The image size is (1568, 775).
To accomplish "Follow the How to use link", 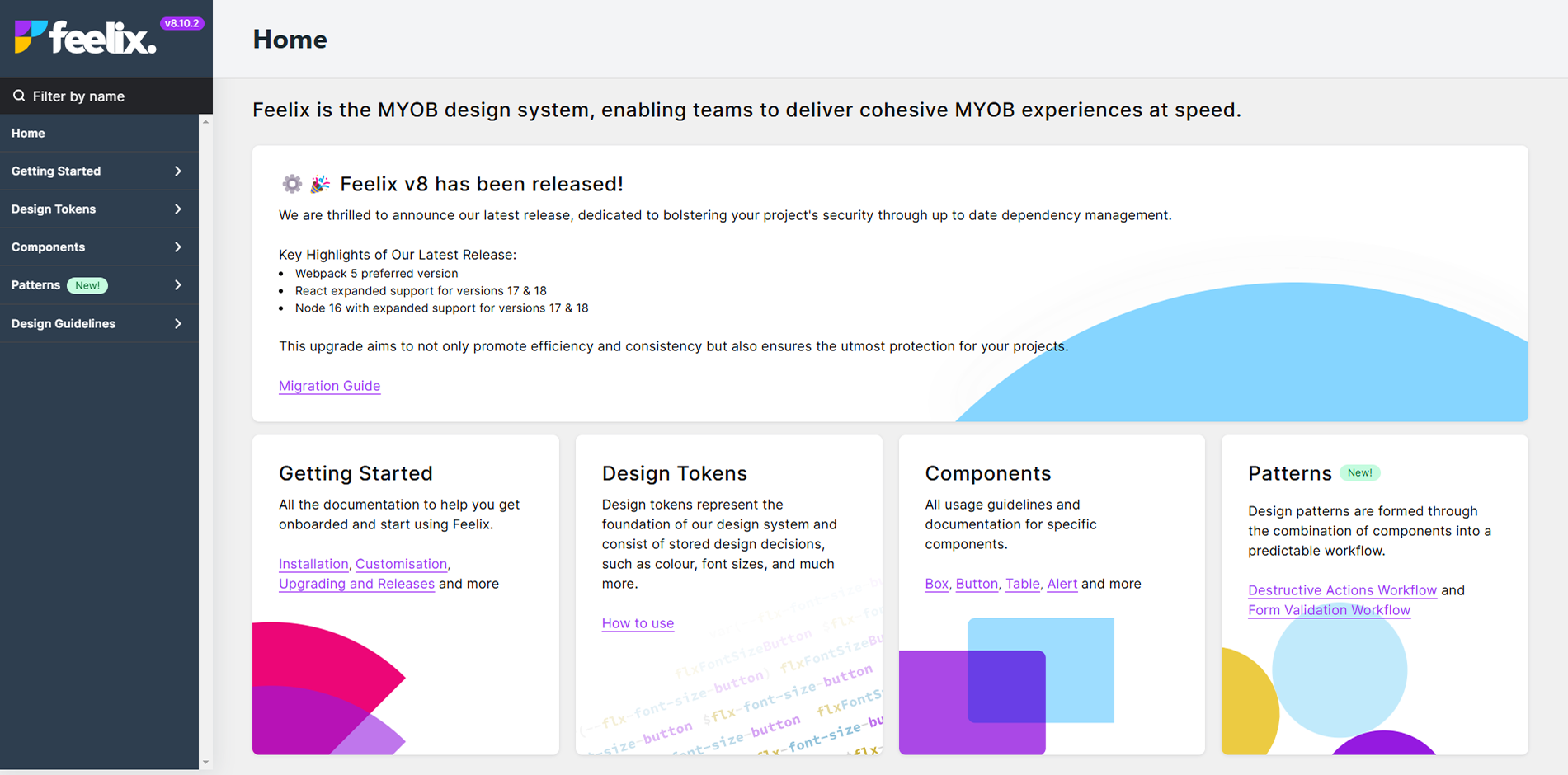I will point(638,623).
